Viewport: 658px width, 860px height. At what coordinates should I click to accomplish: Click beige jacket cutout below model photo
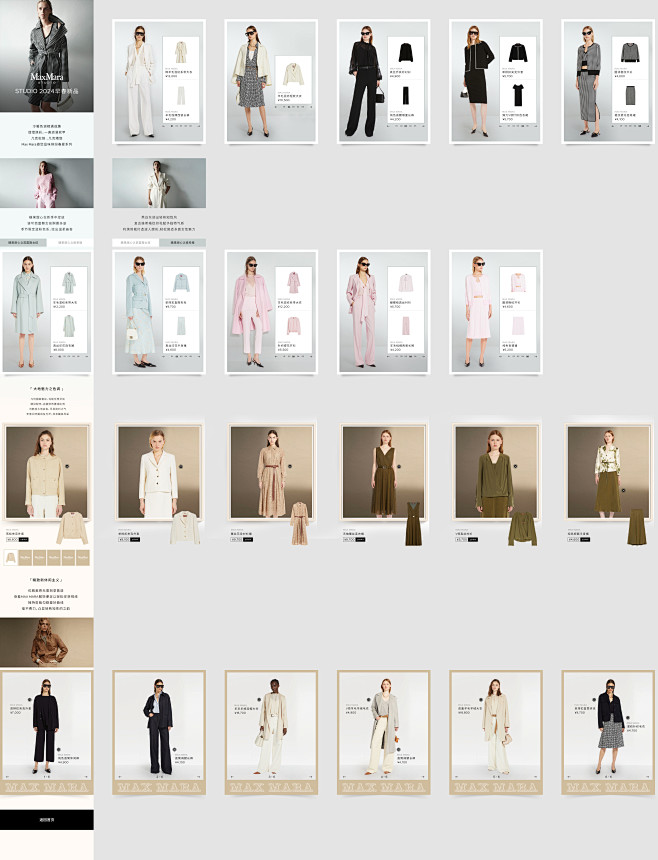(x=72, y=528)
